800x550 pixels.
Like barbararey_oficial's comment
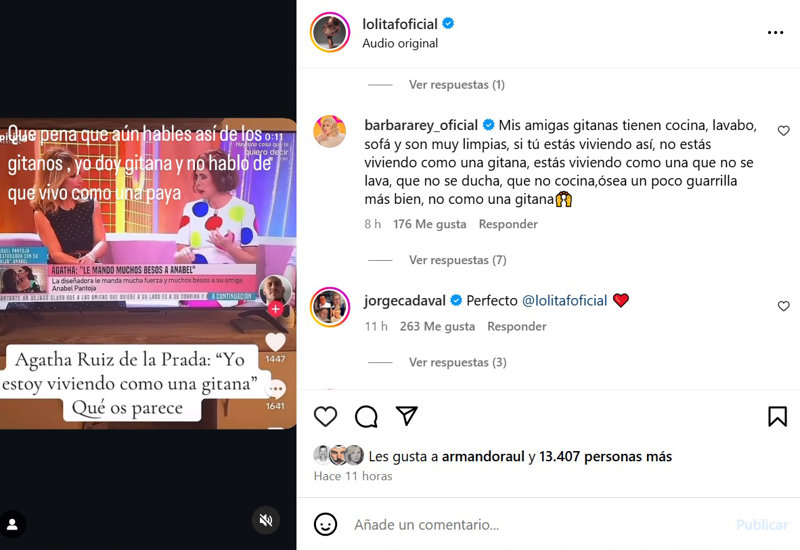click(x=784, y=131)
